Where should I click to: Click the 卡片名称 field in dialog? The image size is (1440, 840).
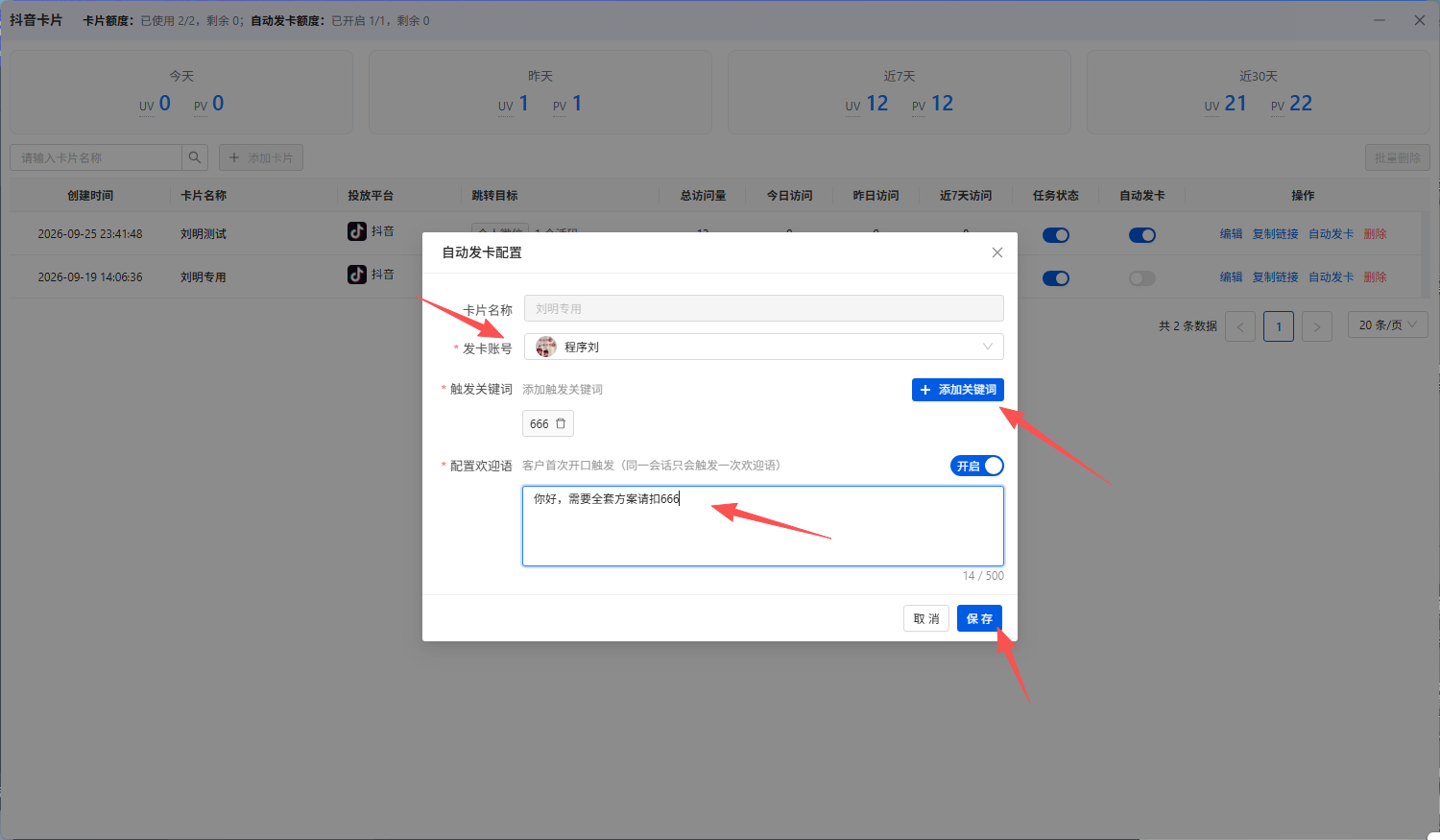(764, 308)
